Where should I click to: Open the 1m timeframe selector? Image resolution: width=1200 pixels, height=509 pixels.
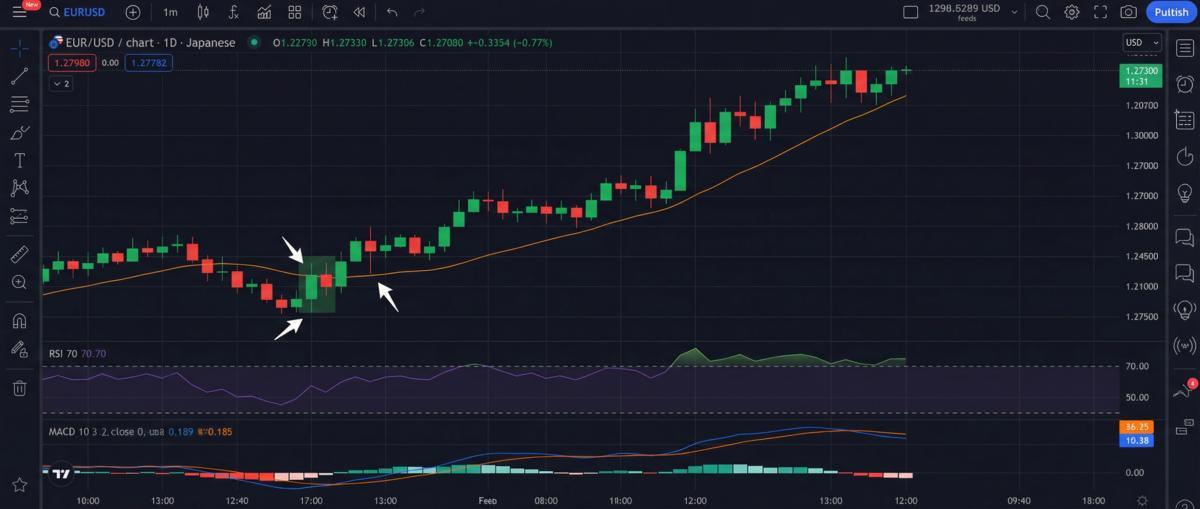[170, 12]
